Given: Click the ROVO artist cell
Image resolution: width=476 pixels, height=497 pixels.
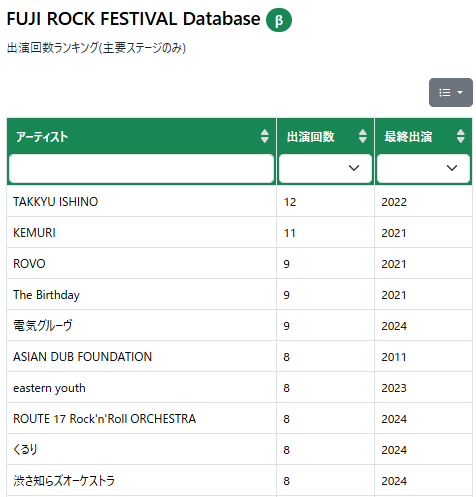Looking at the screenshot, I should pos(142,263).
